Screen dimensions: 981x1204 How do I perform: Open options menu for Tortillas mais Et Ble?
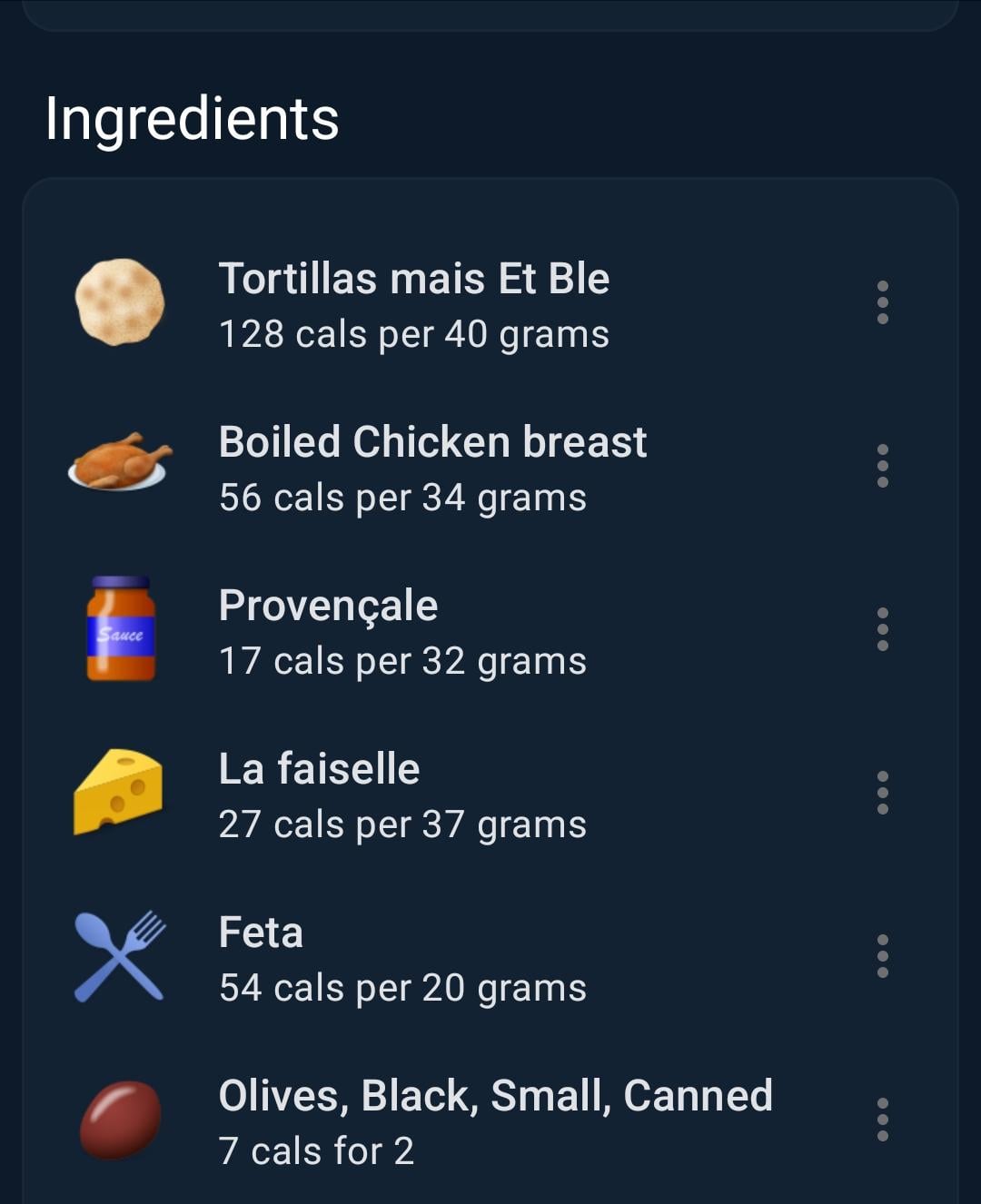click(882, 302)
